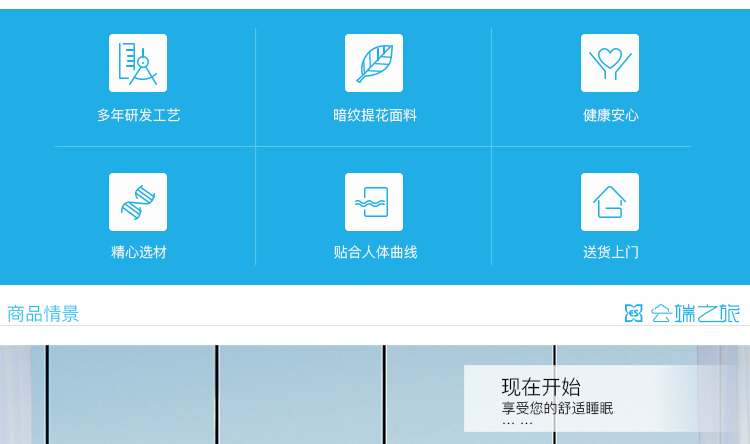Click the wavy body curve icon
Viewport: 750px width, 444px height.
374,202
